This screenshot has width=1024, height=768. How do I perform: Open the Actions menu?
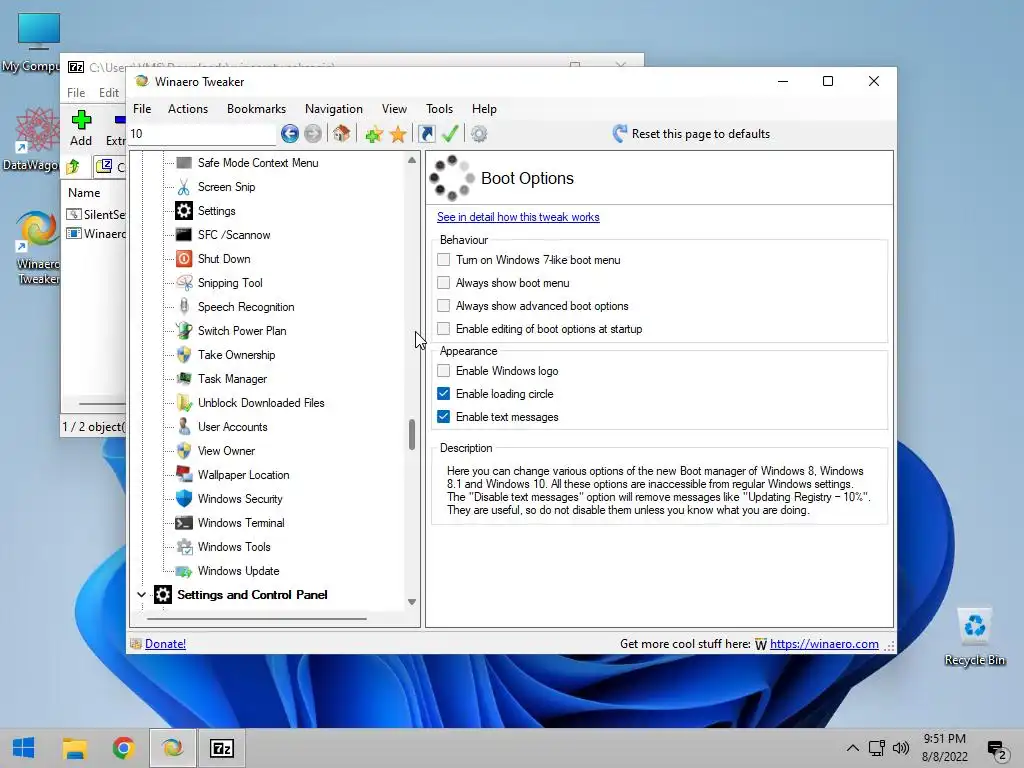tap(188, 109)
